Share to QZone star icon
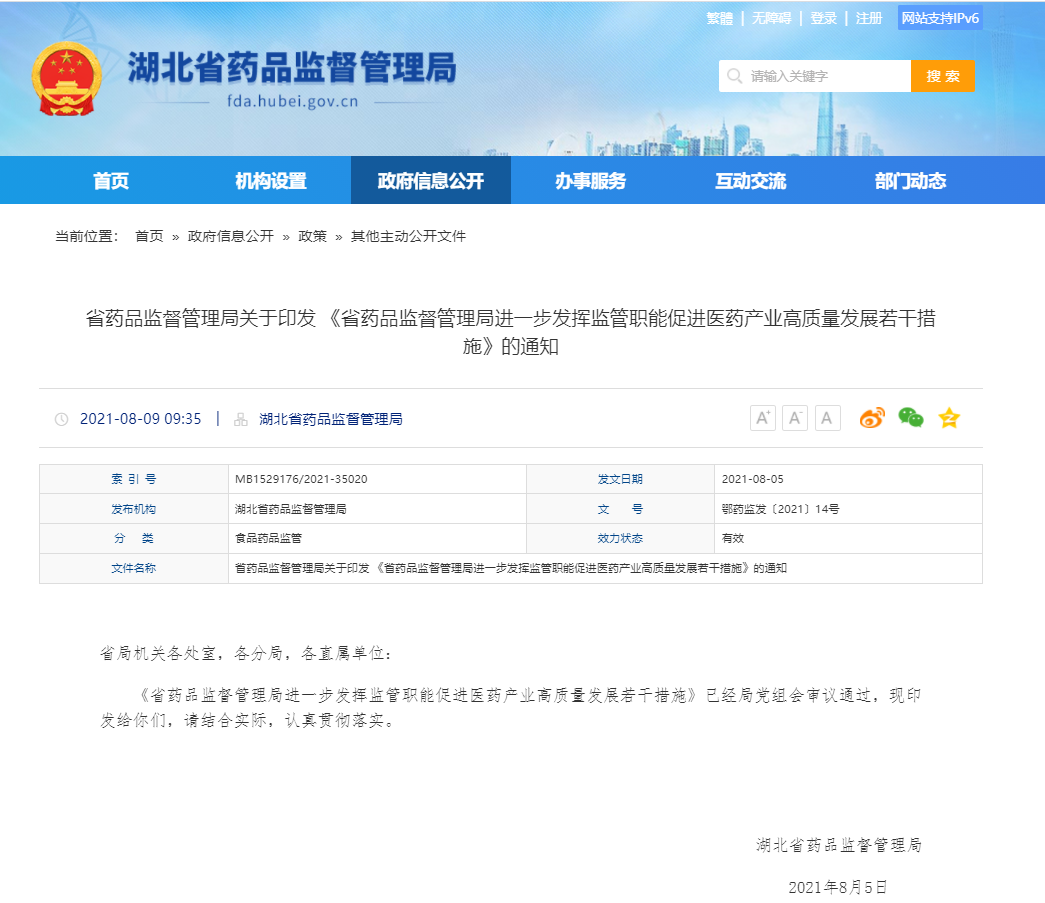The width and height of the screenshot is (1045, 903). [949, 418]
